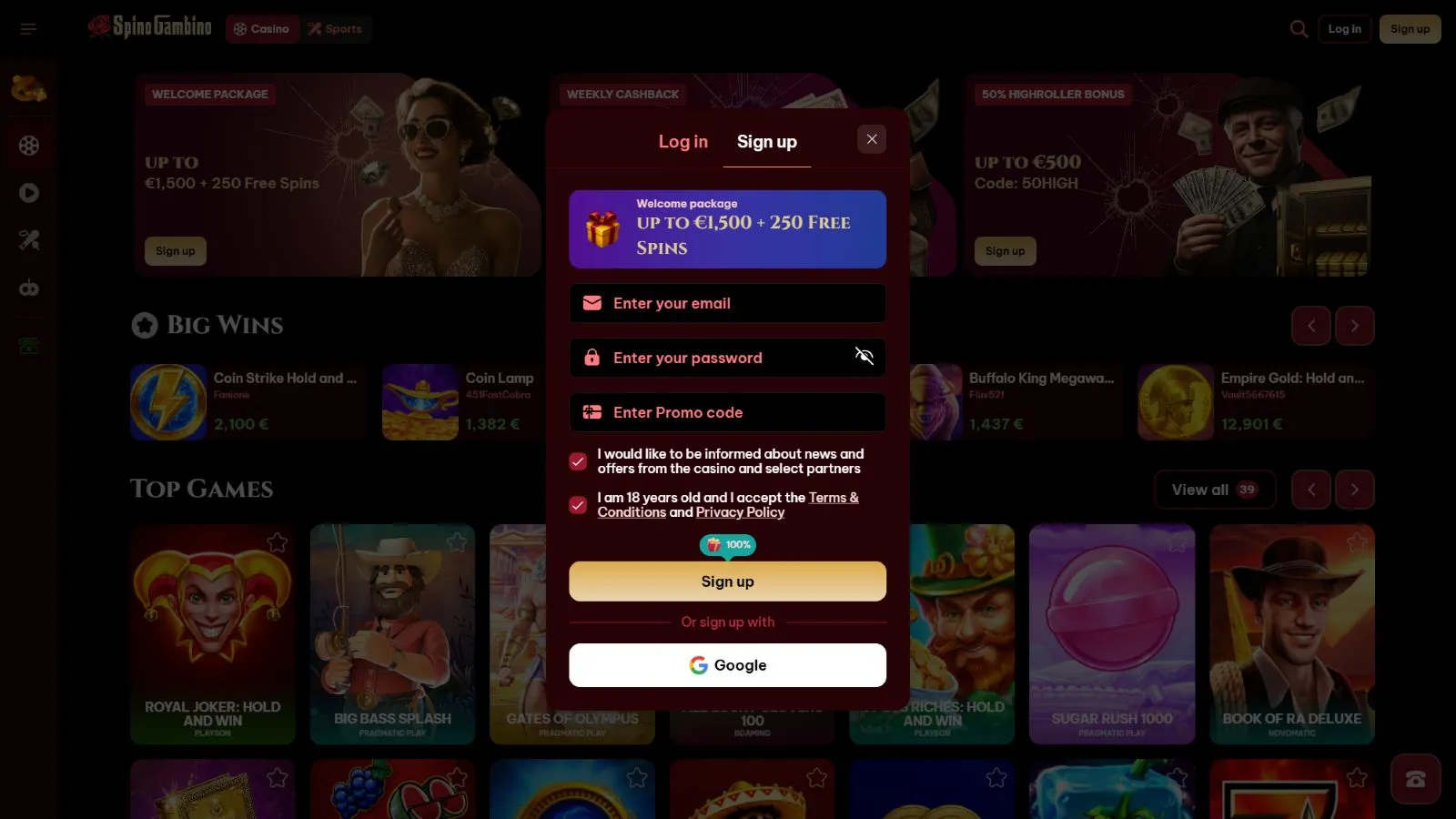Click the sidebar play-circle icon
1456x819 pixels.
pos(29,193)
